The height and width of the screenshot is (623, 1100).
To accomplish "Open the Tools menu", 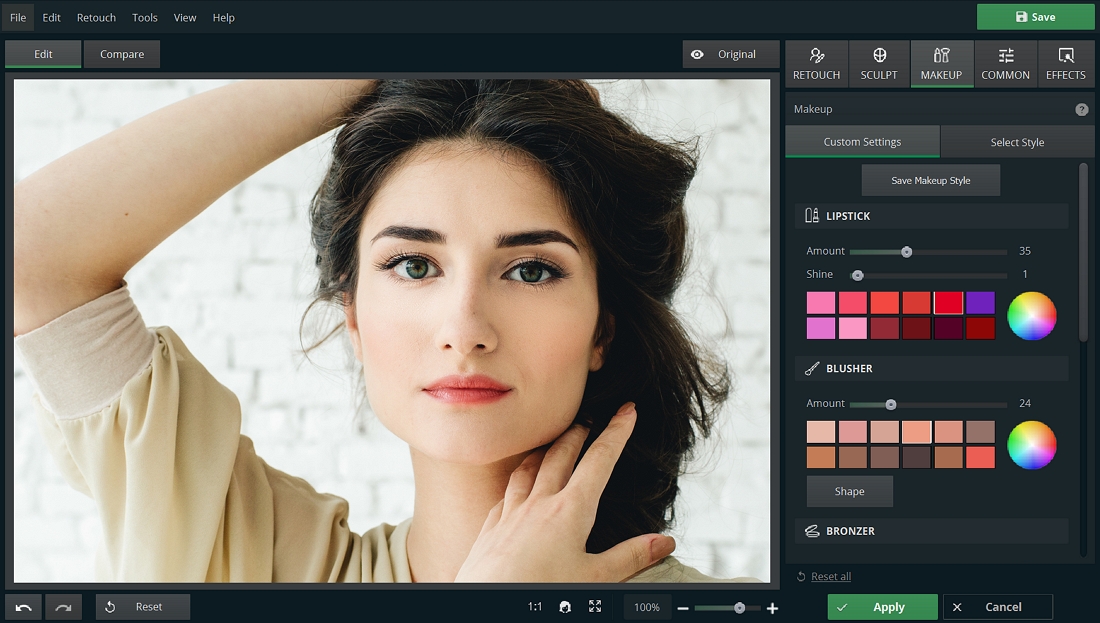I will [x=145, y=18].
